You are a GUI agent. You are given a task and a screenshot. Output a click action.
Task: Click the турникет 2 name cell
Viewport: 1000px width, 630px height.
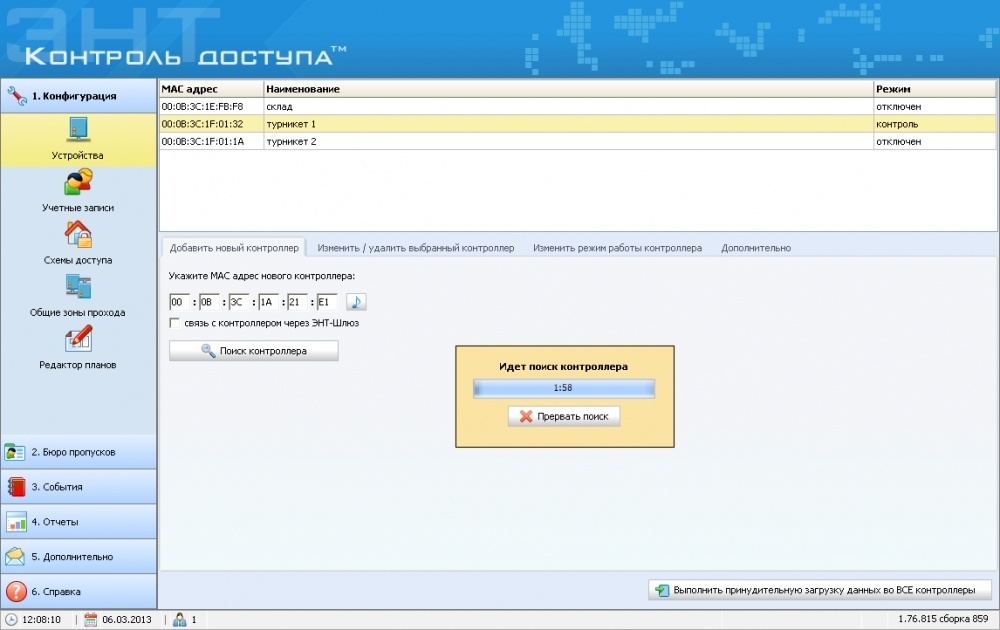(x=568, y=142)
